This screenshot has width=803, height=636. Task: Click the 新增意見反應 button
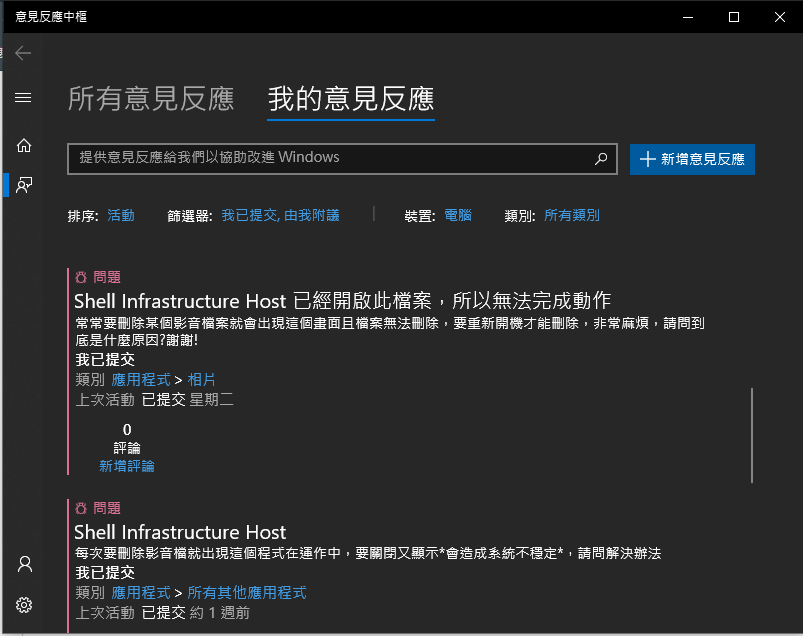click(692, 159)
